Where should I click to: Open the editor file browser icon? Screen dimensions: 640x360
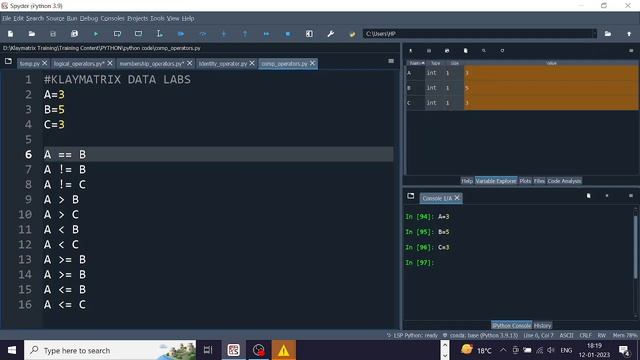coord(8,61)
